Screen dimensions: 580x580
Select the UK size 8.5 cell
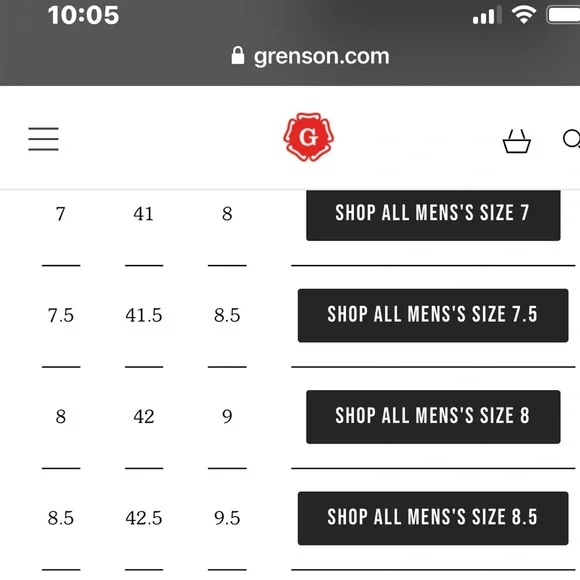[x=61, y=518]
